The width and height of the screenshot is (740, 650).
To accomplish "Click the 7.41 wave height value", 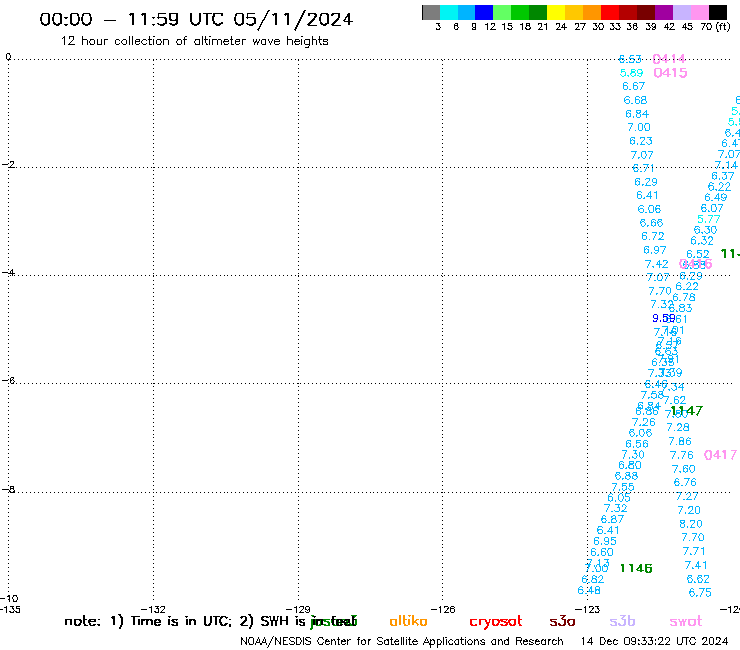I will [x=696, y=565].
